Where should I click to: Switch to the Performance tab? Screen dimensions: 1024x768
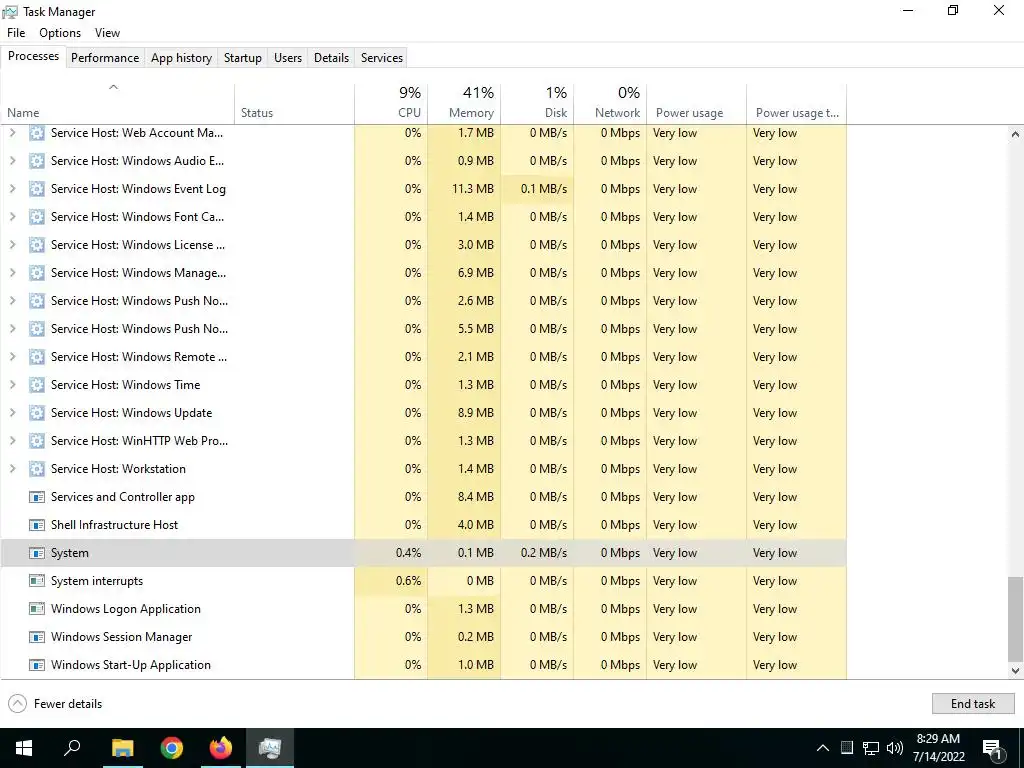(105, 57)
